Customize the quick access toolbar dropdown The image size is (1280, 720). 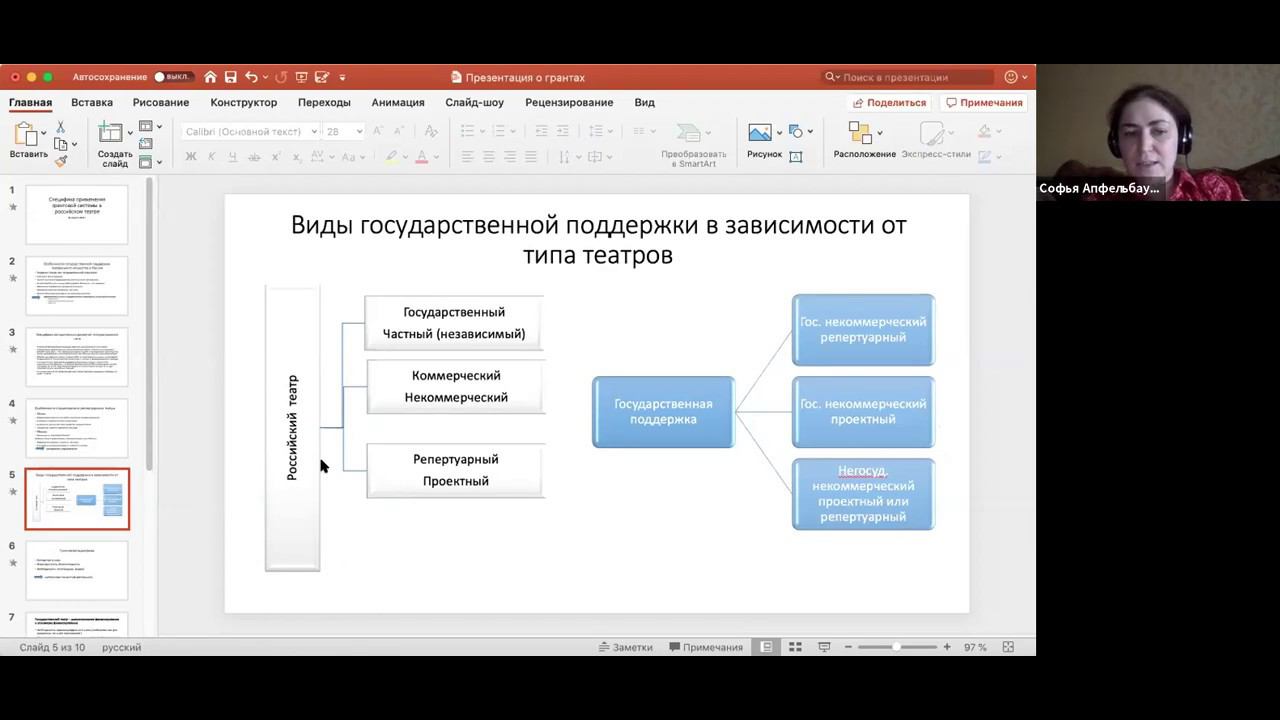[x=342, y=77]
